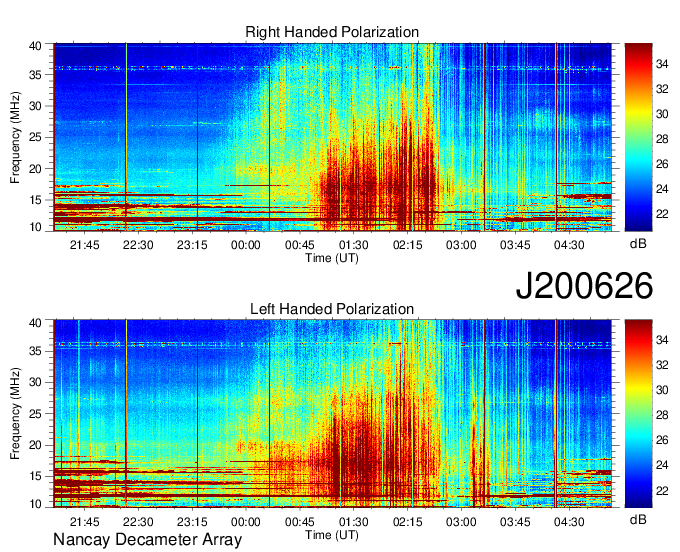The width and height of the screenshot is (680, 552).
Task: Click 04:30 time tick under Right Handed plot
Action: [569, 245]
